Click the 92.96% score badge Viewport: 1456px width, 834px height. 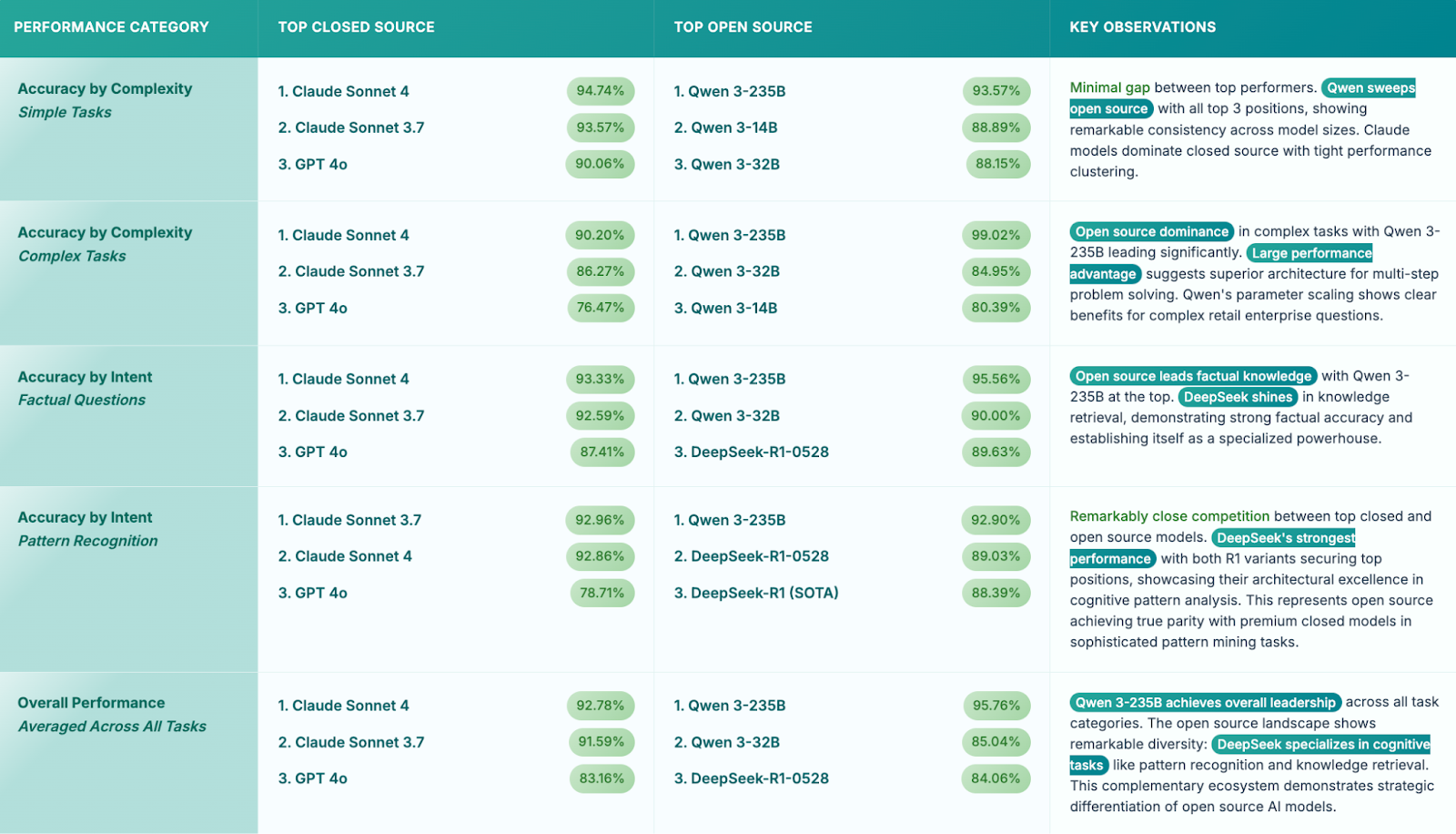[x=600, y=520]
